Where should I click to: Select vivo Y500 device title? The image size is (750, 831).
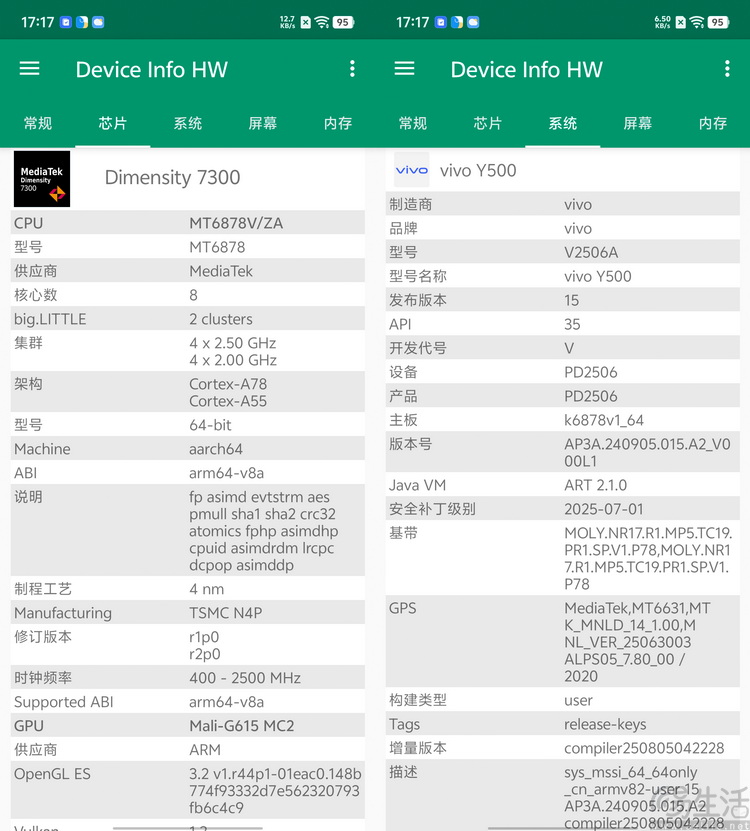[x=478, y=170]
